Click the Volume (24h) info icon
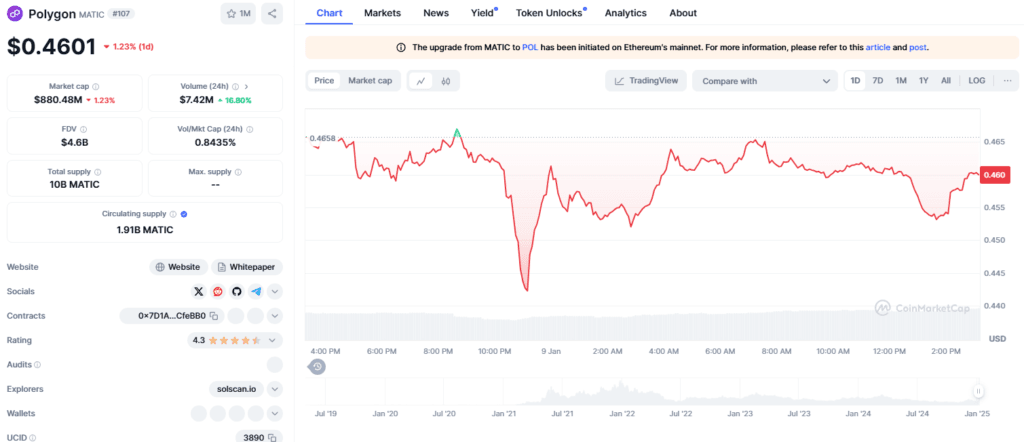Image resolution: width=1024 pixels, height=442 pixels. point(235,86)
